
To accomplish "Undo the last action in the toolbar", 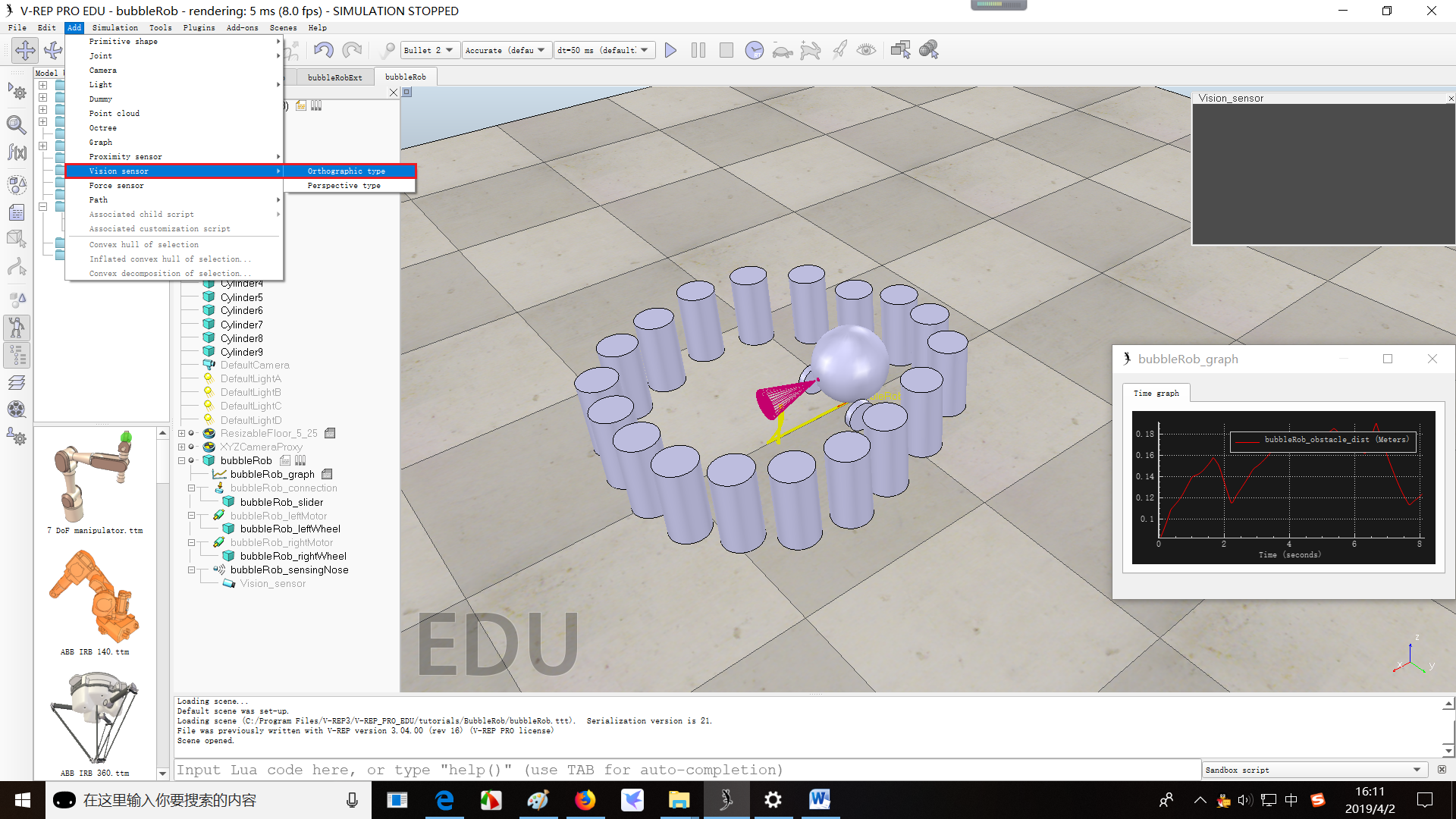I will (324, 50).
